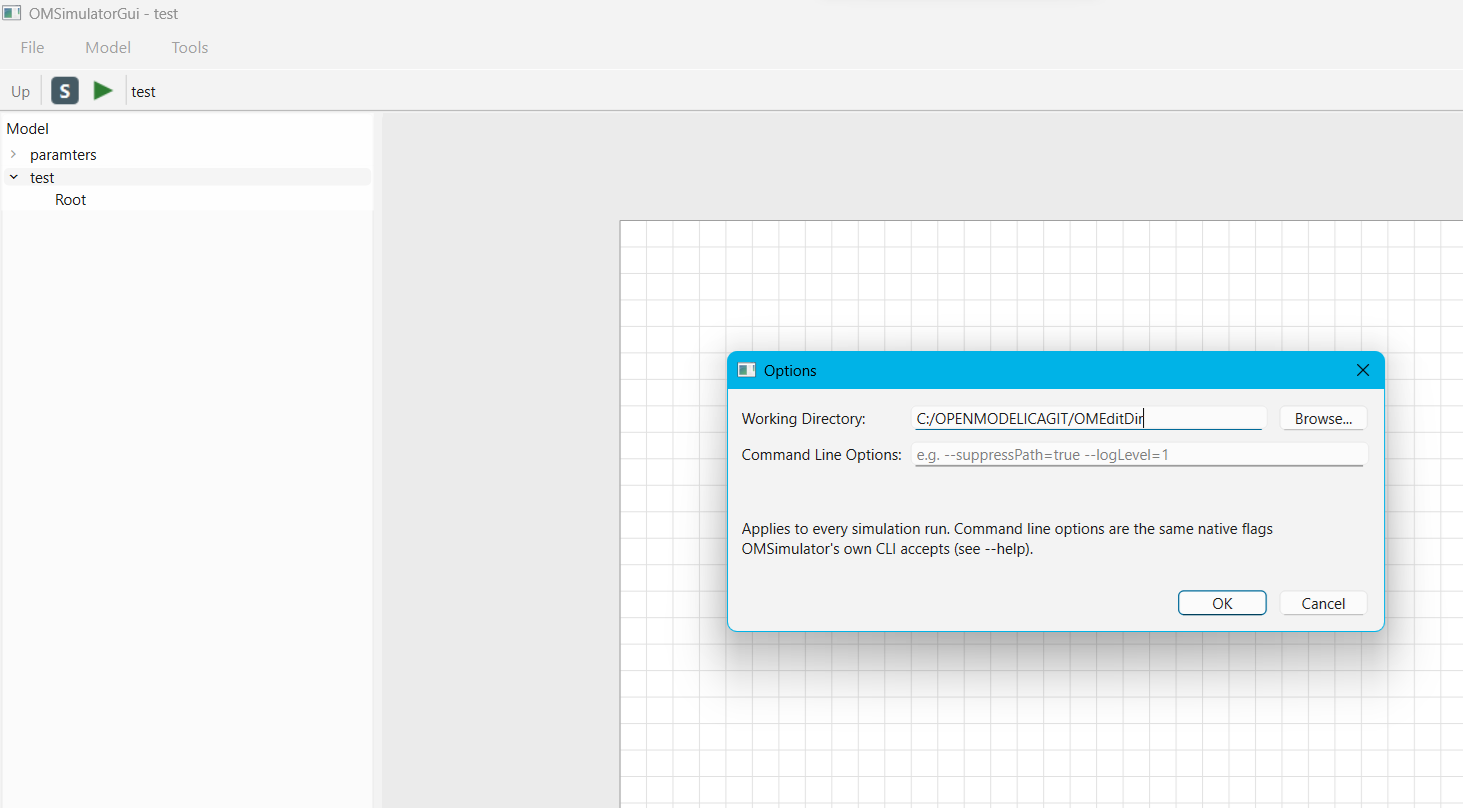Expand the paramters tree node

click(x=13, y=154)
